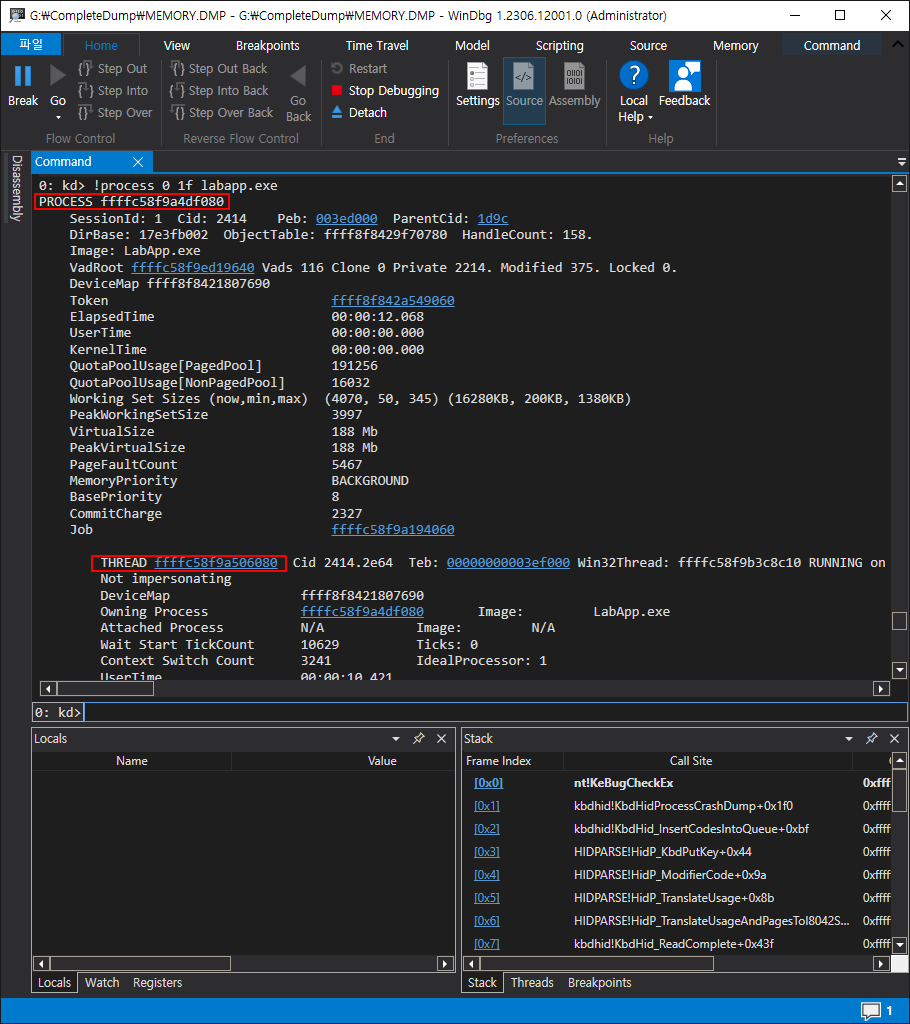The height and width of the screenshot is (1024, 910).
Task: Click VadRoot link ffffc58f9ed19640
Action: click(193, 268)
